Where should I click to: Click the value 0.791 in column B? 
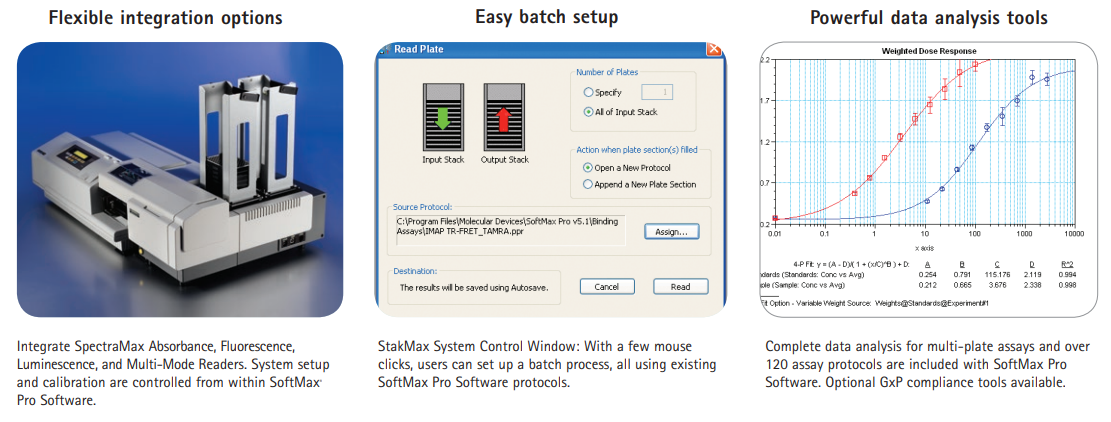(962, 273)
